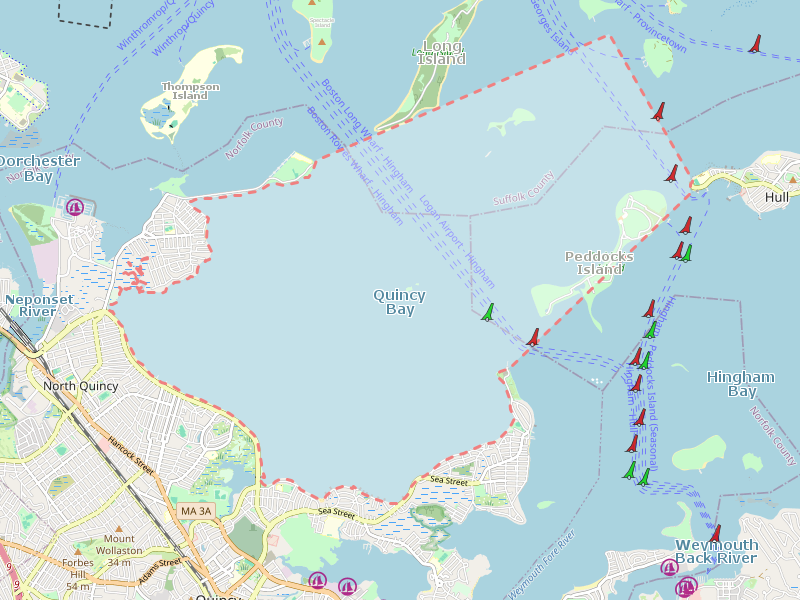800x600 pixels.
Task: Select the red buoy northeast of Long Island boundary
Action: 658,111
